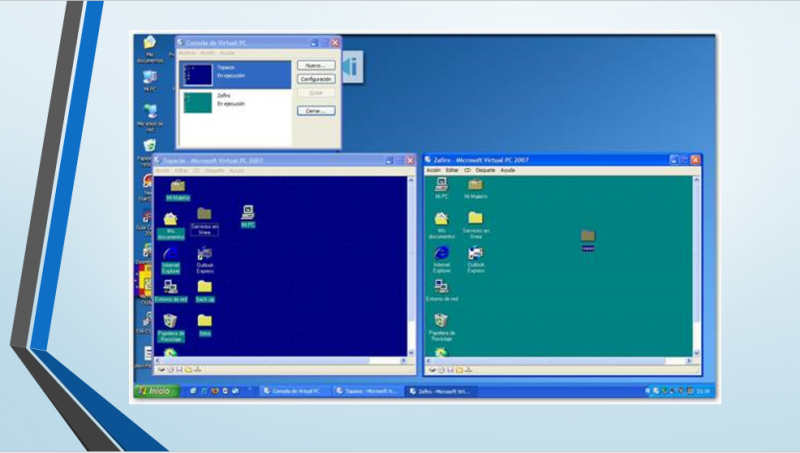
Task: Open Ayuda menu in Zafiro window
Action: pyautogui.click(x=507, y=170)
